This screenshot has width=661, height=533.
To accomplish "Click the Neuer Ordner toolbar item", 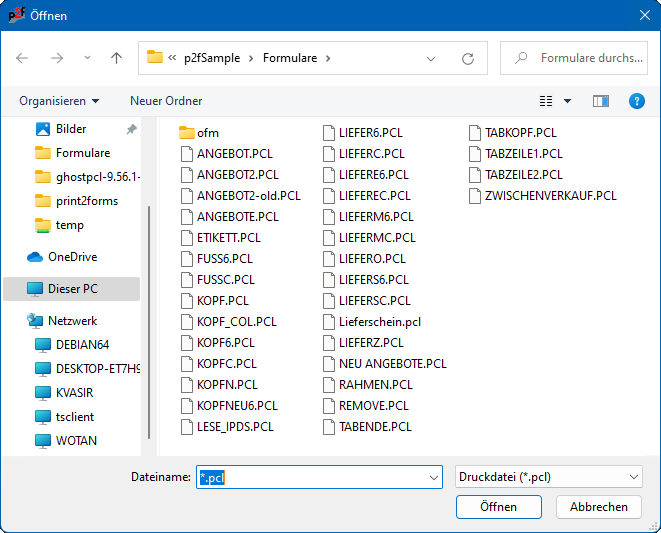I will [x=166, y=101].
